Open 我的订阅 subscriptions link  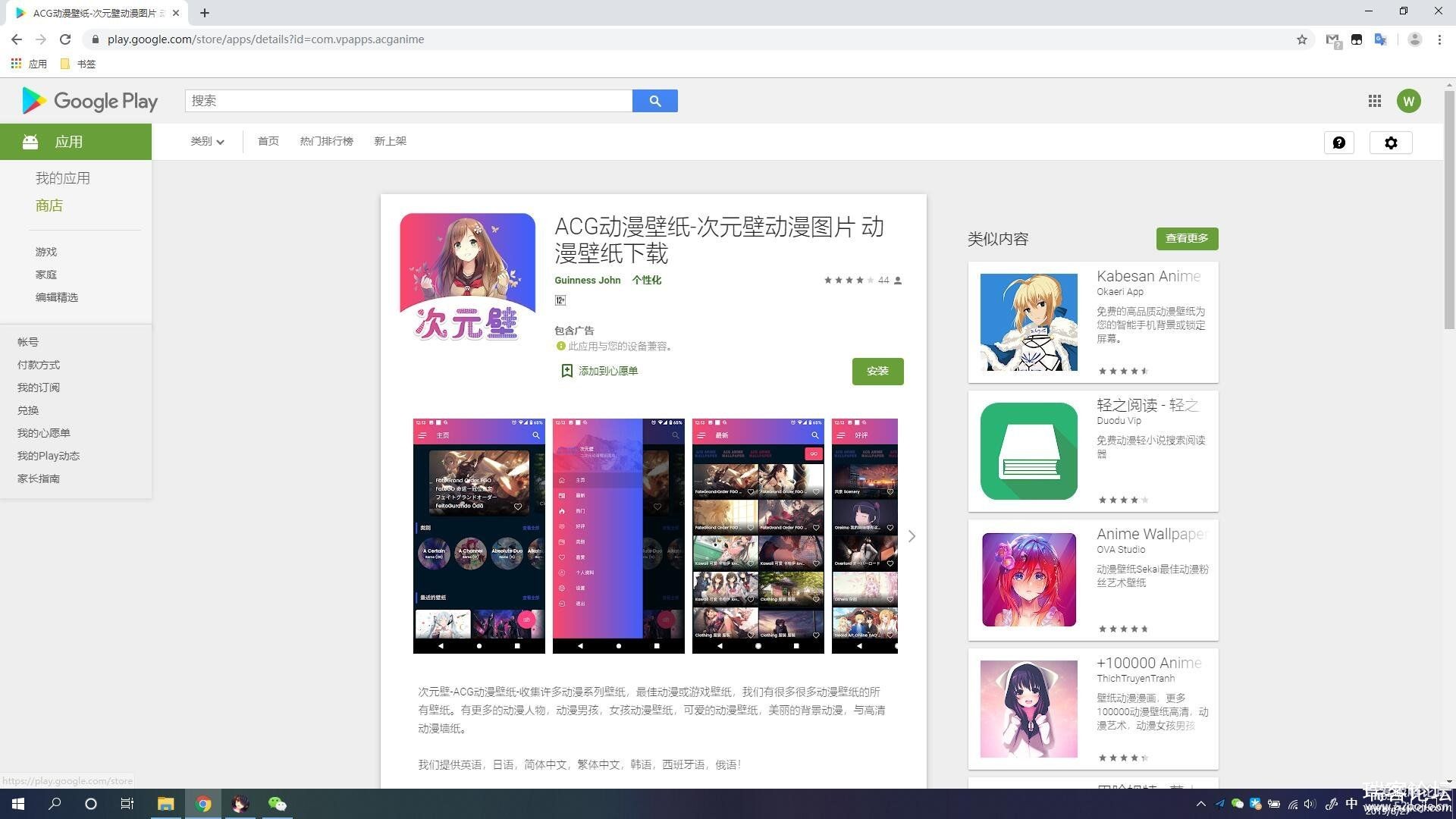coord(39,388)
